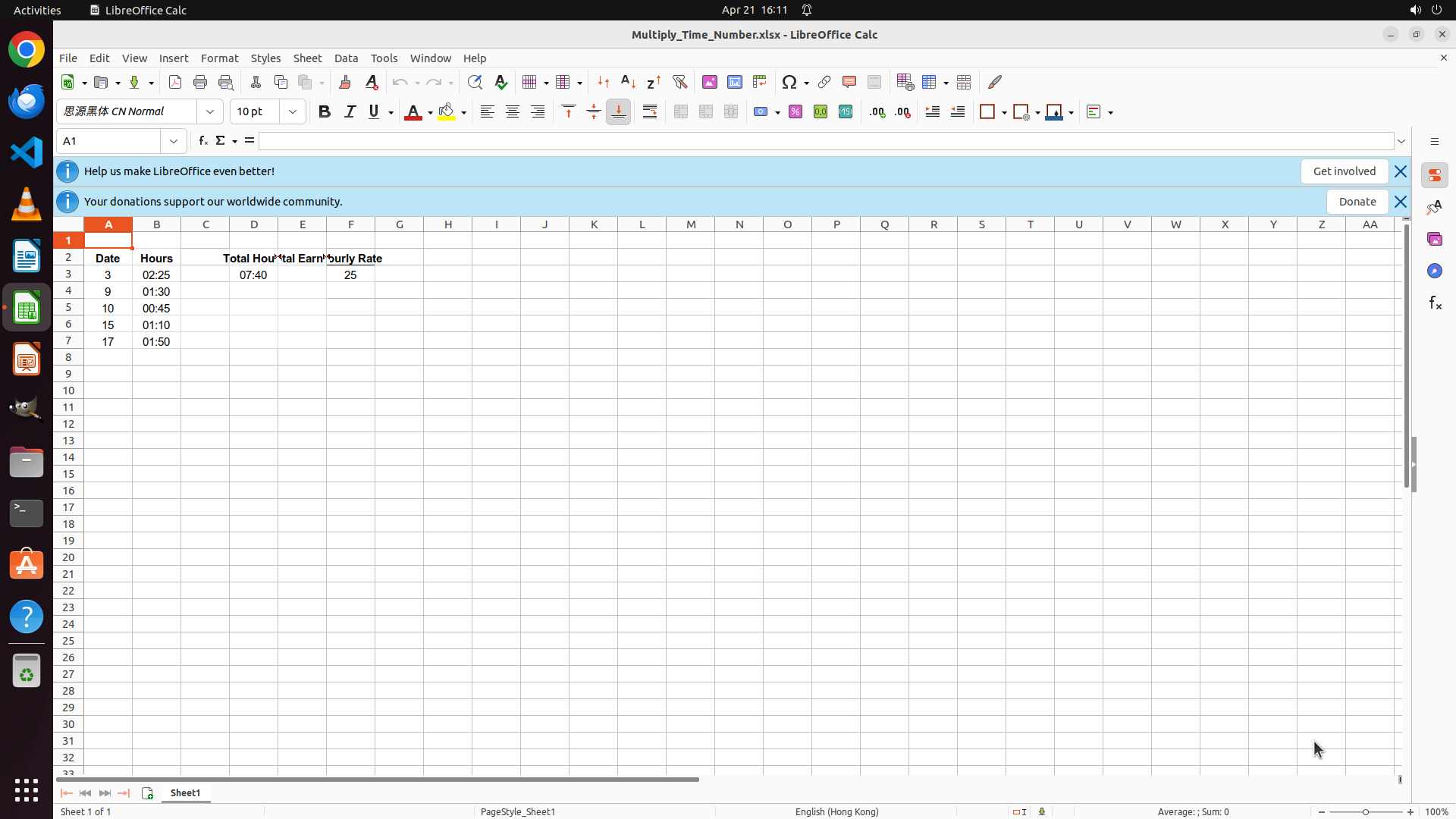Viewport: 1456px width, 819px height.
Task: Open the Format menu
Action: point(219,58)
